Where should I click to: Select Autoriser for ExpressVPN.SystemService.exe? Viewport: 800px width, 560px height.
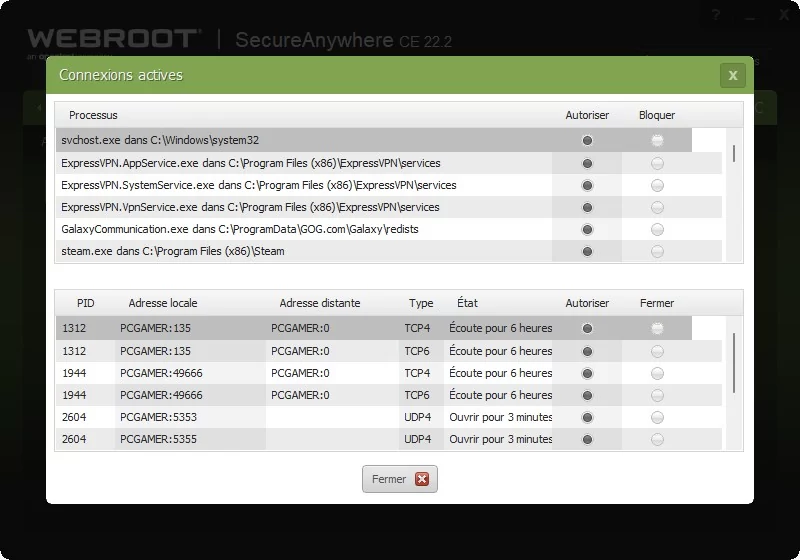click(587, 186)
